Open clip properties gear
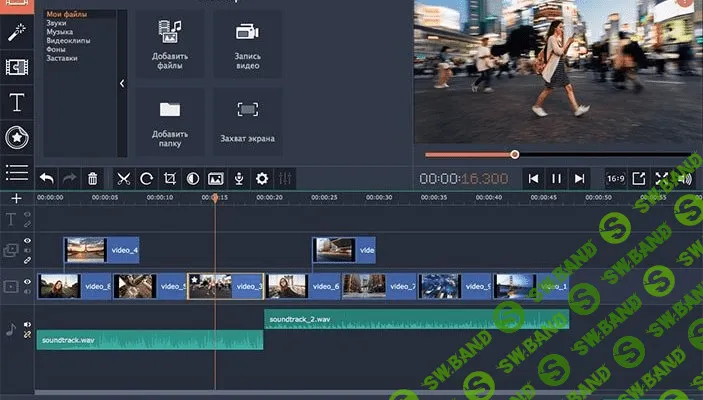The image size is (703, 400). (262, 178)
